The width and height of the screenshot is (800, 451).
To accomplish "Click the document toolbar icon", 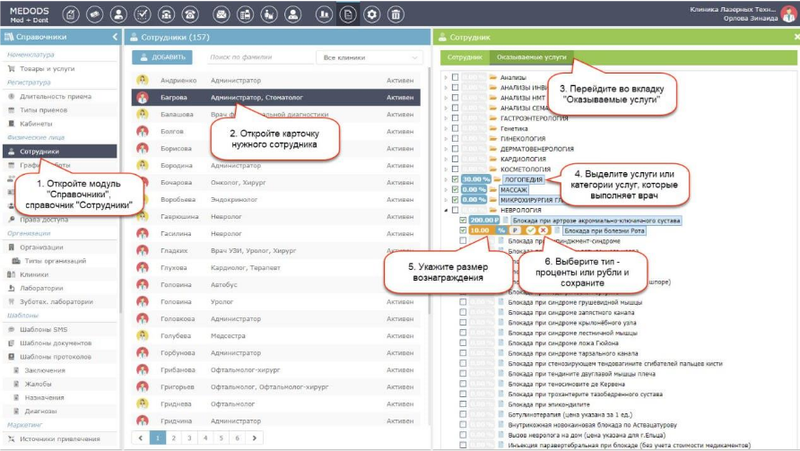I will tap(347, 15).
